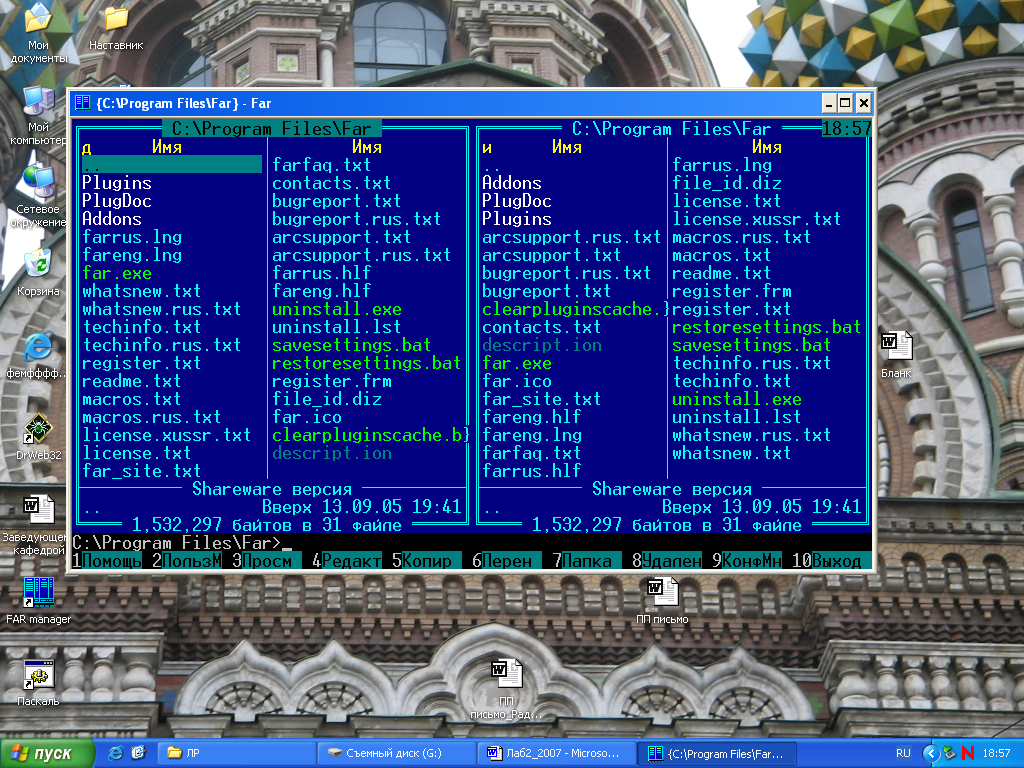The height and width of the screenshot is (768, 1024).
Task: Select savesettings.bat in left panel
Action: [351, 345]
